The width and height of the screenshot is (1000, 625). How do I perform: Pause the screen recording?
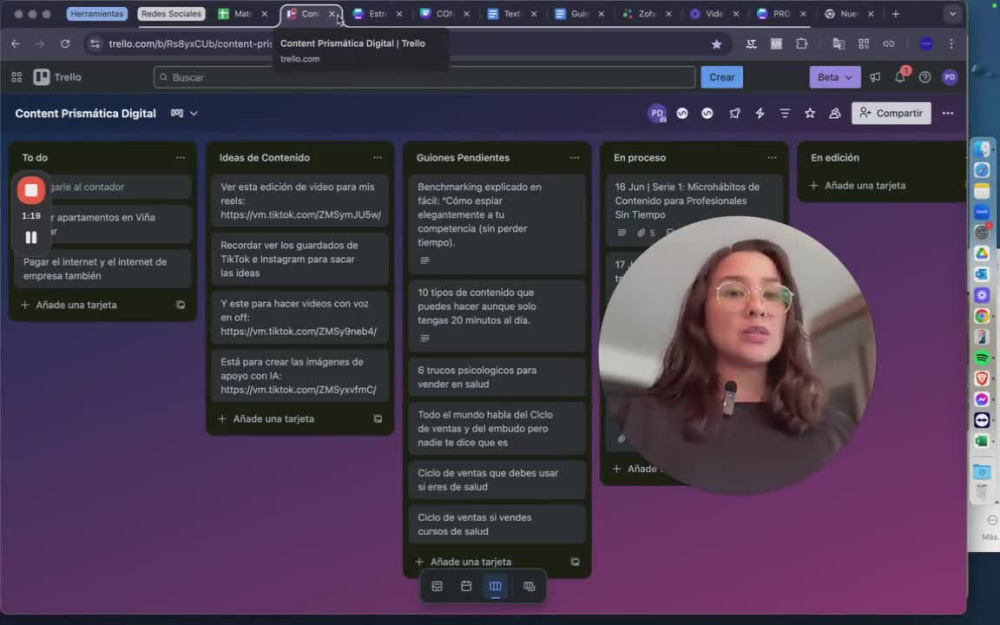tap(31, 237)
